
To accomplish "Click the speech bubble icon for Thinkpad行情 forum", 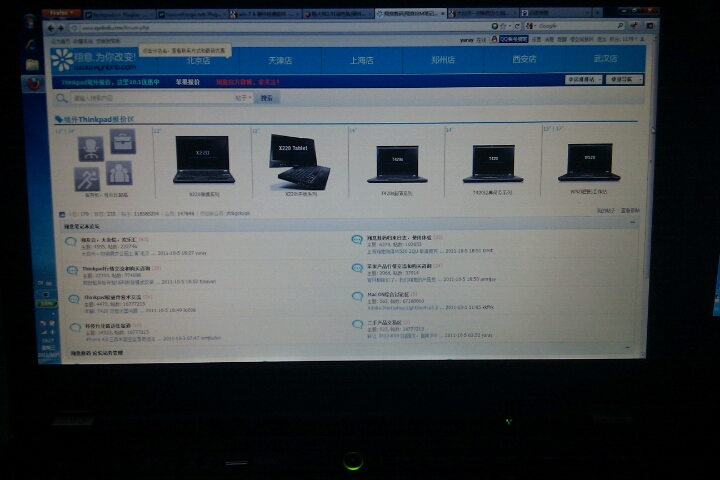I will click(x=72, y=271).
